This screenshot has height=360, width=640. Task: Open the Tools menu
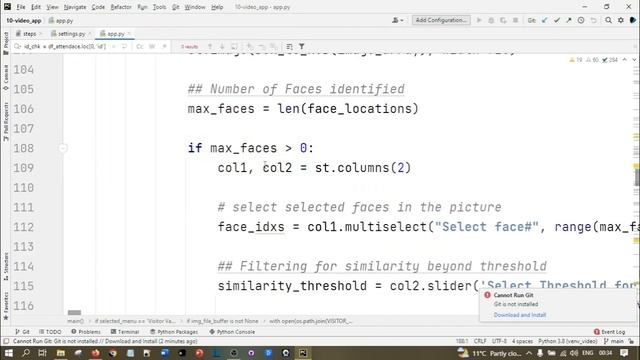(159, 7)
